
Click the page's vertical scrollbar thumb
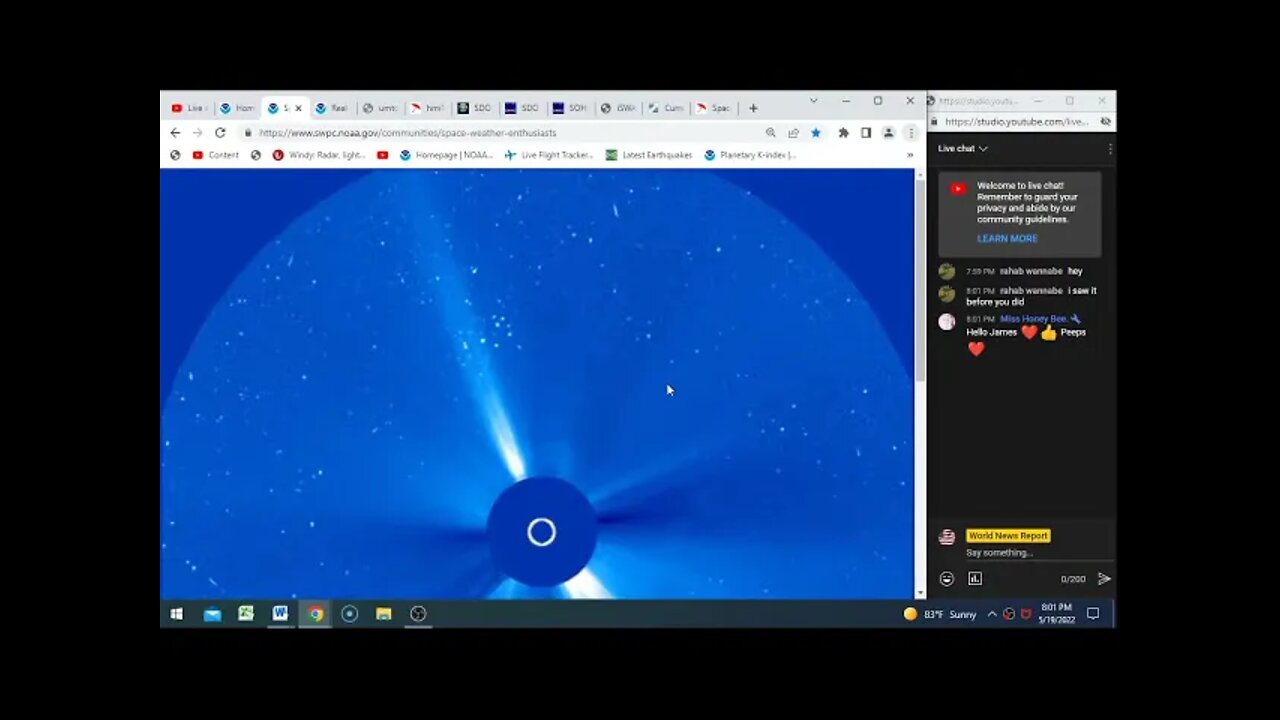[x=920, y=280]
